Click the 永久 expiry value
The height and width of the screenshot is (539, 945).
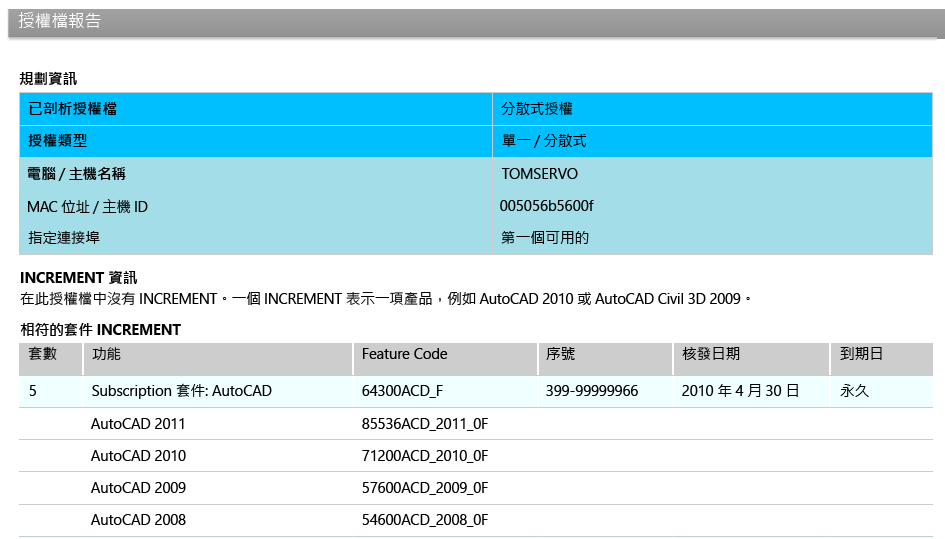pyautogui.click(x=855, y=391)
